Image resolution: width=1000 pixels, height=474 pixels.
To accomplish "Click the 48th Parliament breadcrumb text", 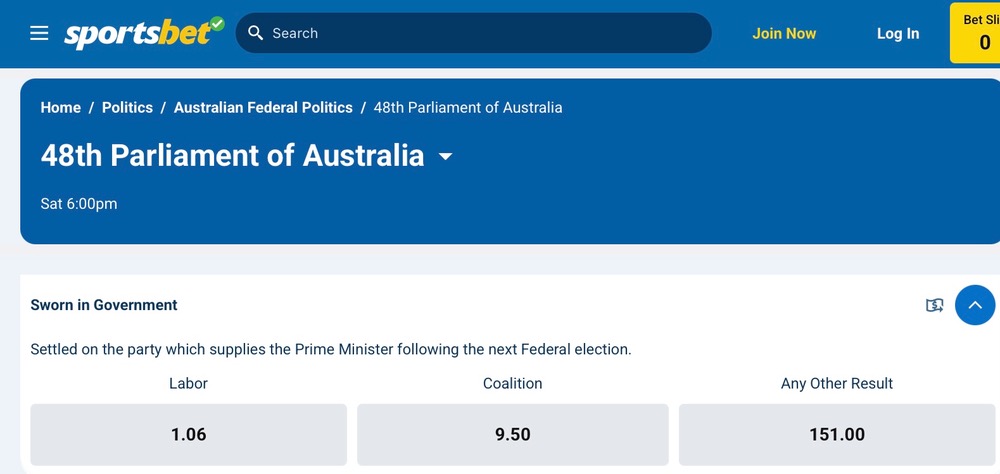I will pos(468,108).
